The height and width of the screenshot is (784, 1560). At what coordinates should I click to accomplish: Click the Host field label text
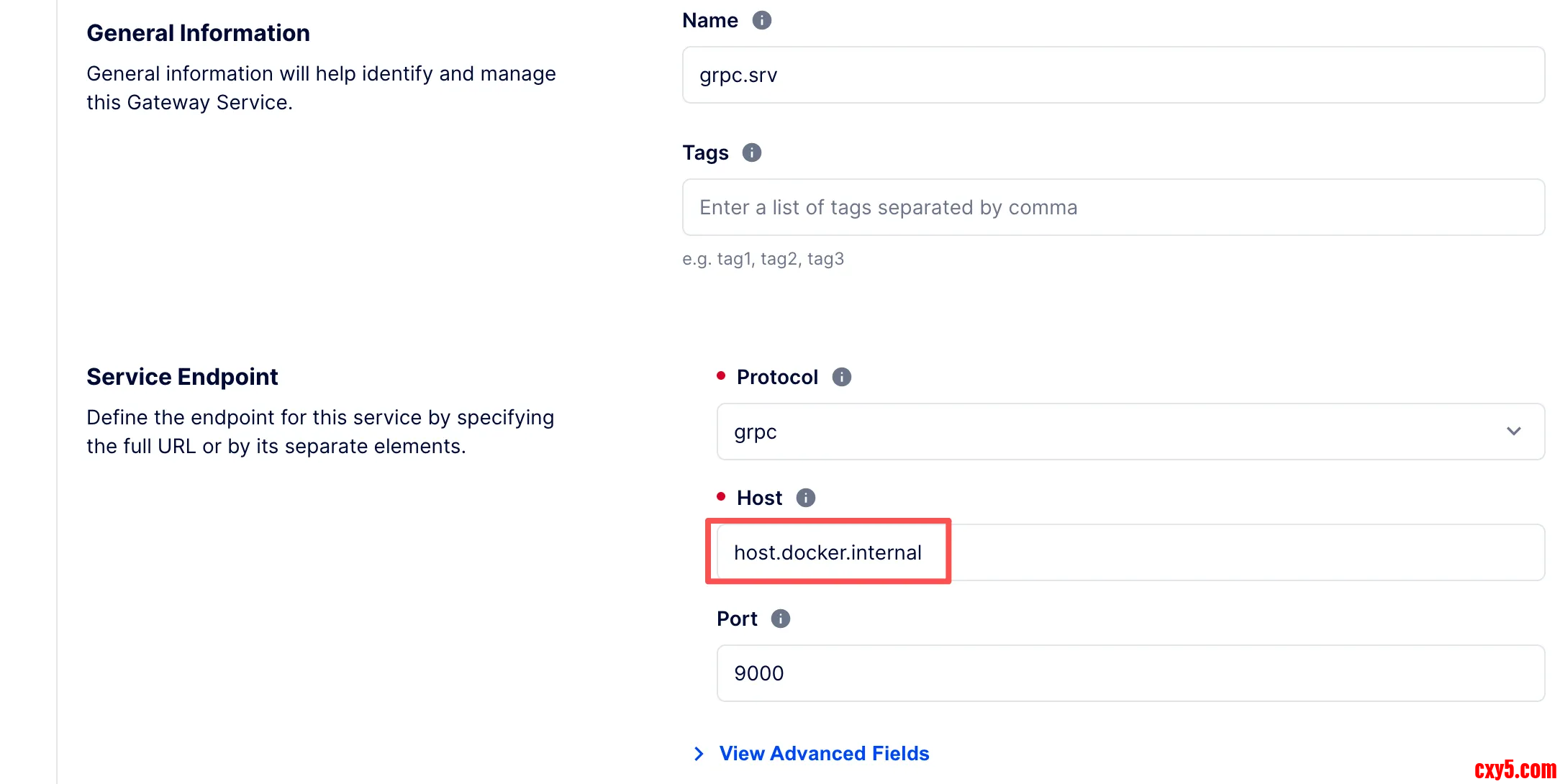point(759,498)
